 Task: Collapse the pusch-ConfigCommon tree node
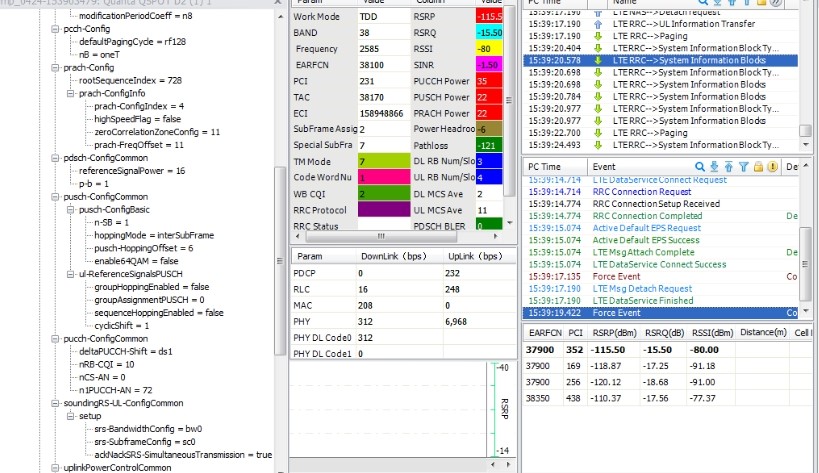pos(55,197)
